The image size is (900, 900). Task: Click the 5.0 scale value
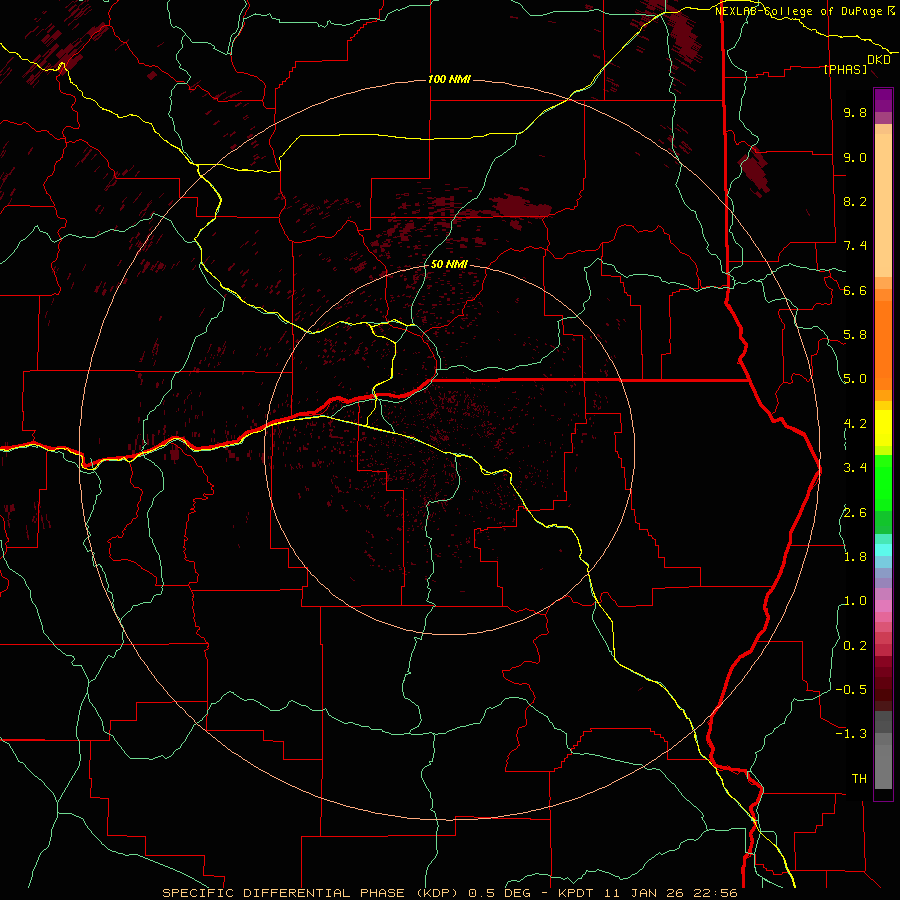coord(855,379)
